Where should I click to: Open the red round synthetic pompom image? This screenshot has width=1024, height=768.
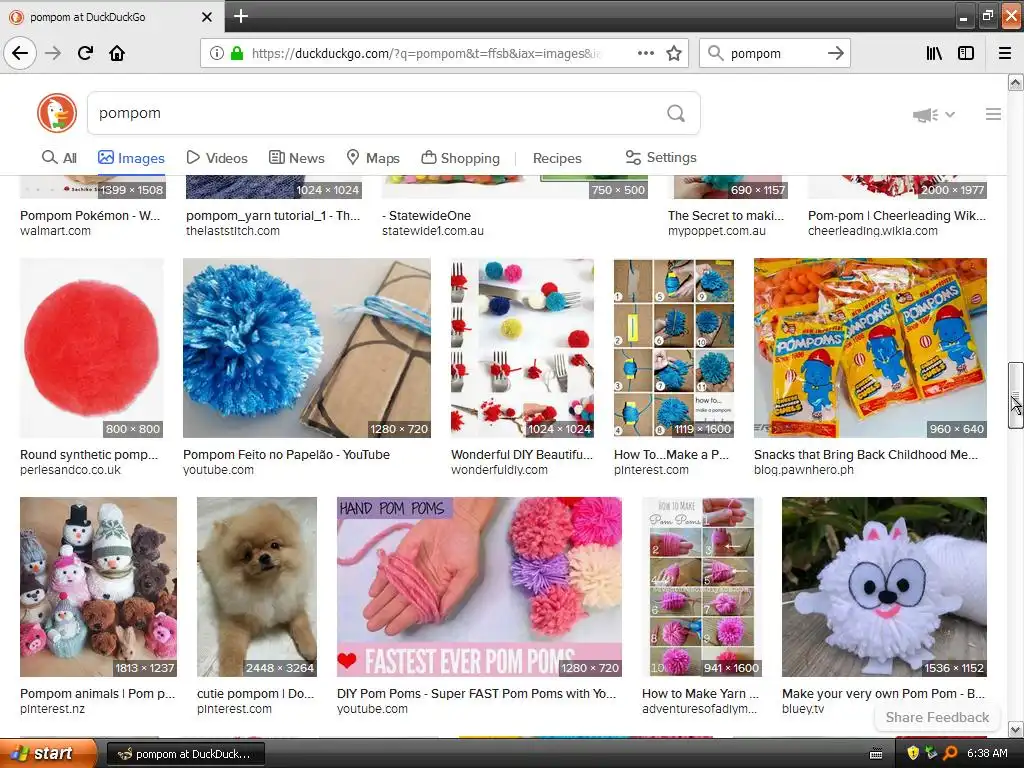click(91, 347)
